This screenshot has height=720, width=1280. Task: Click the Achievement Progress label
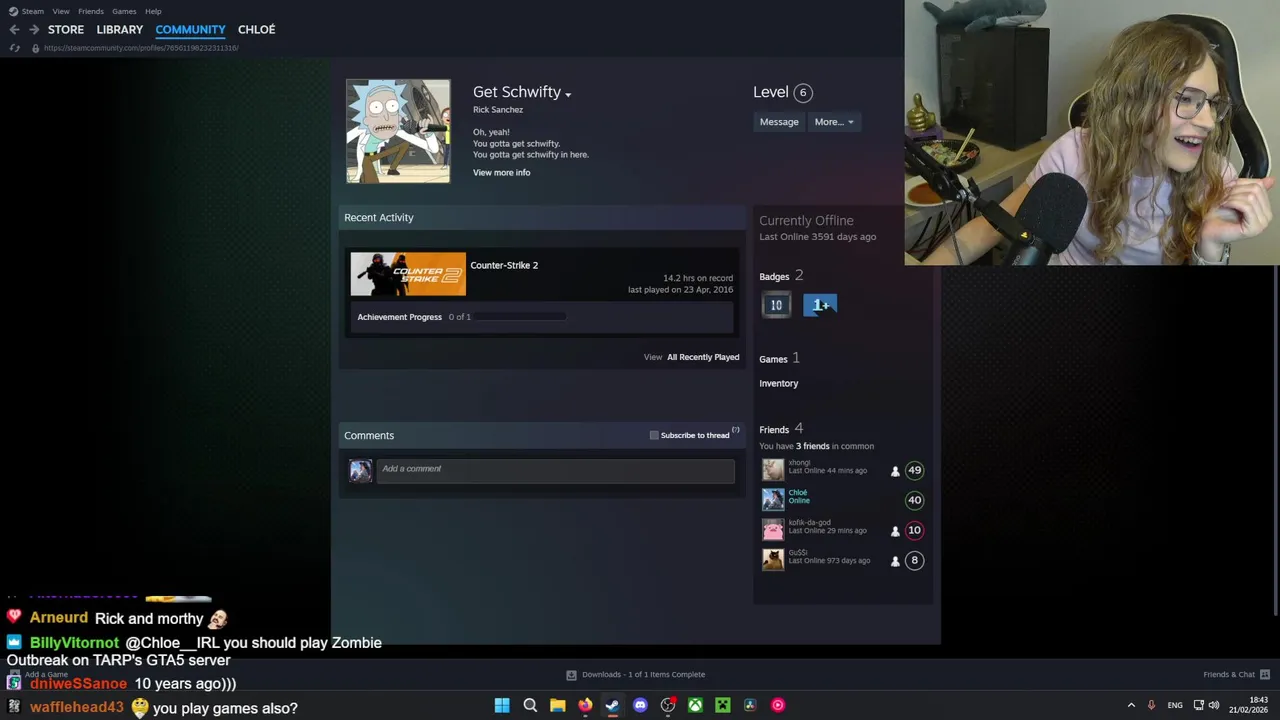coord(399,317)
